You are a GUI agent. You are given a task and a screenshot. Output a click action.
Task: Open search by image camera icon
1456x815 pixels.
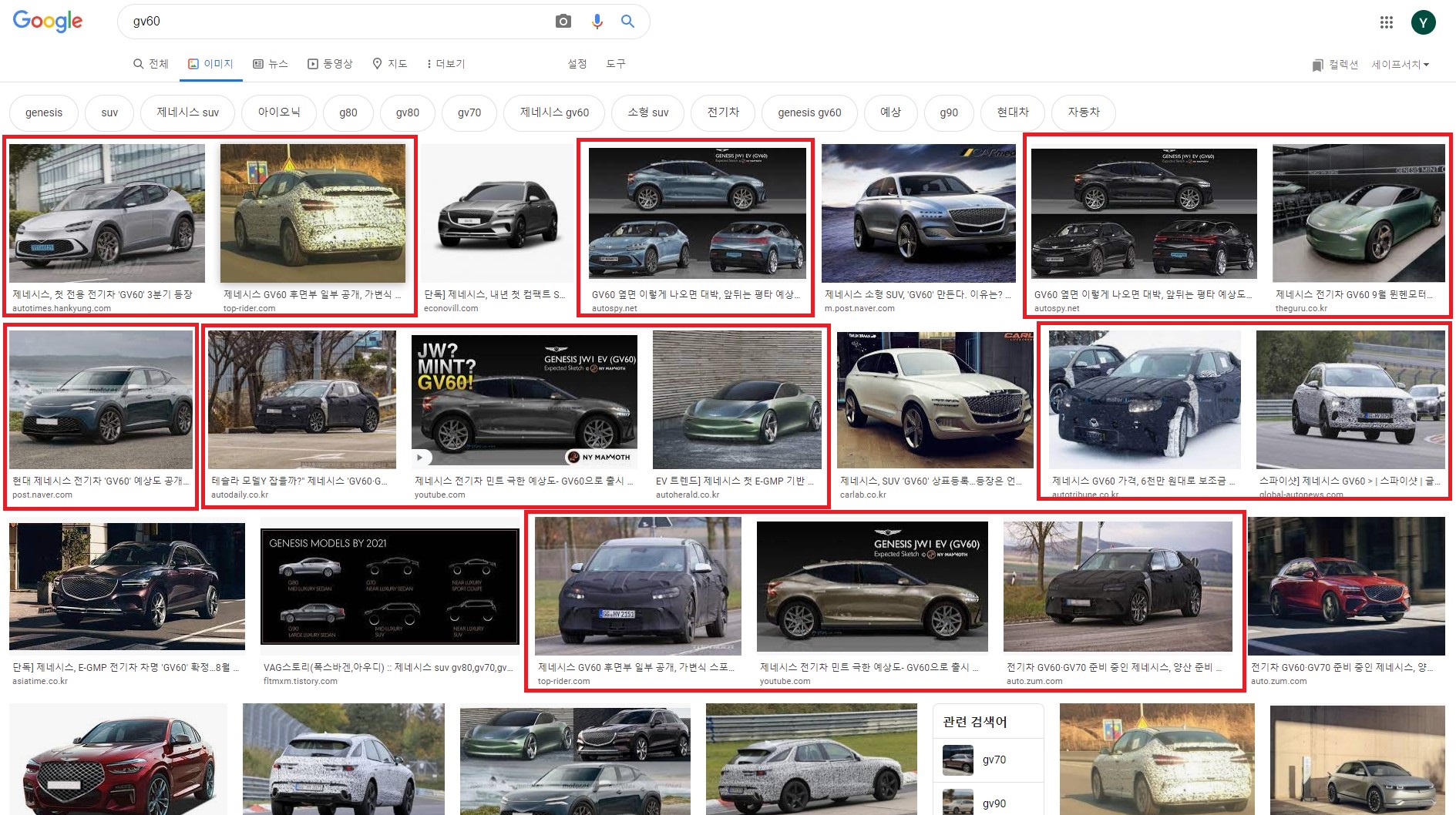[563, 22]
